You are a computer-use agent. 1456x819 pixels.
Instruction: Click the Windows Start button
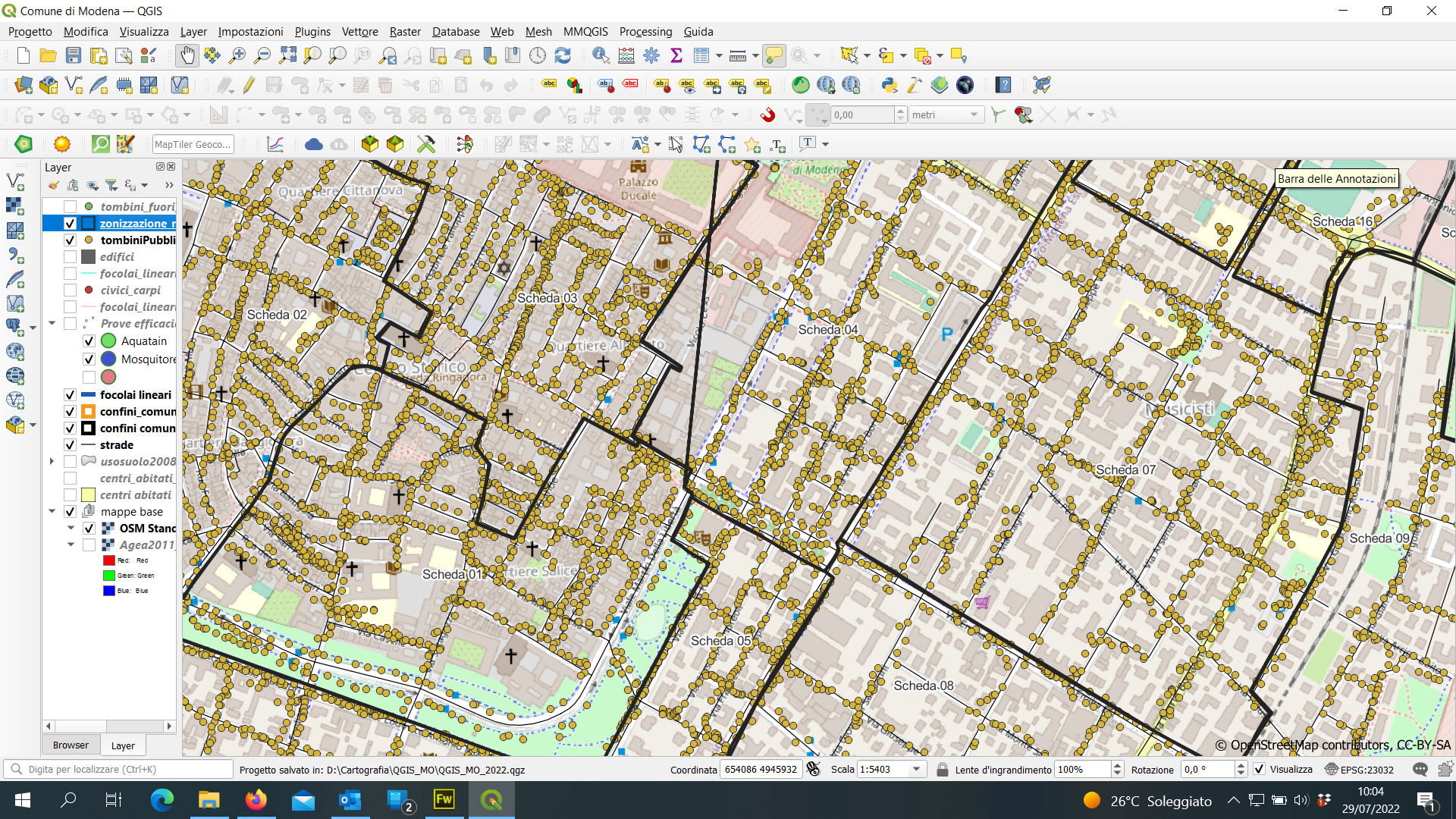coord(23,800)
